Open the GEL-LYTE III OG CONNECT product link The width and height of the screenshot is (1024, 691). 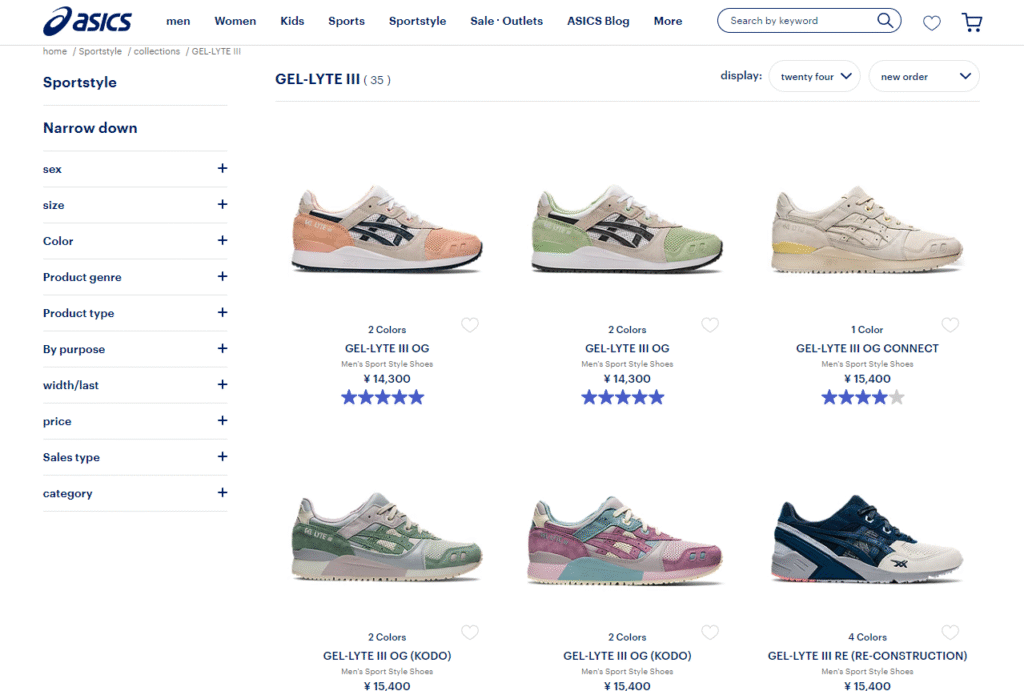point(867,348)
